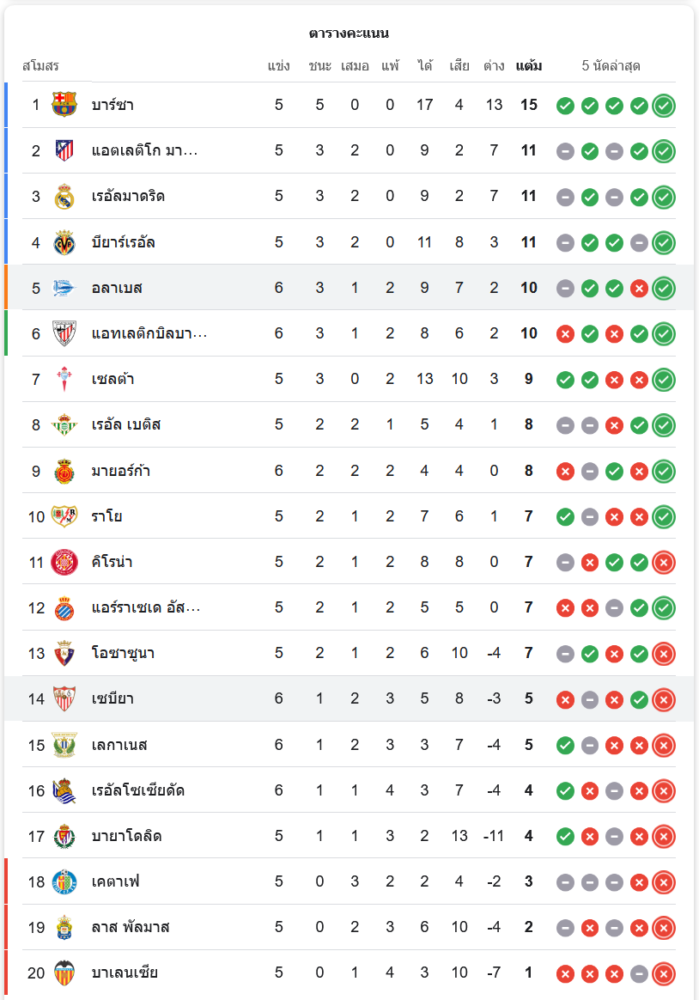Click the Real Betis crest icon
Viewport: 699px width, 1000px height.
64,425
